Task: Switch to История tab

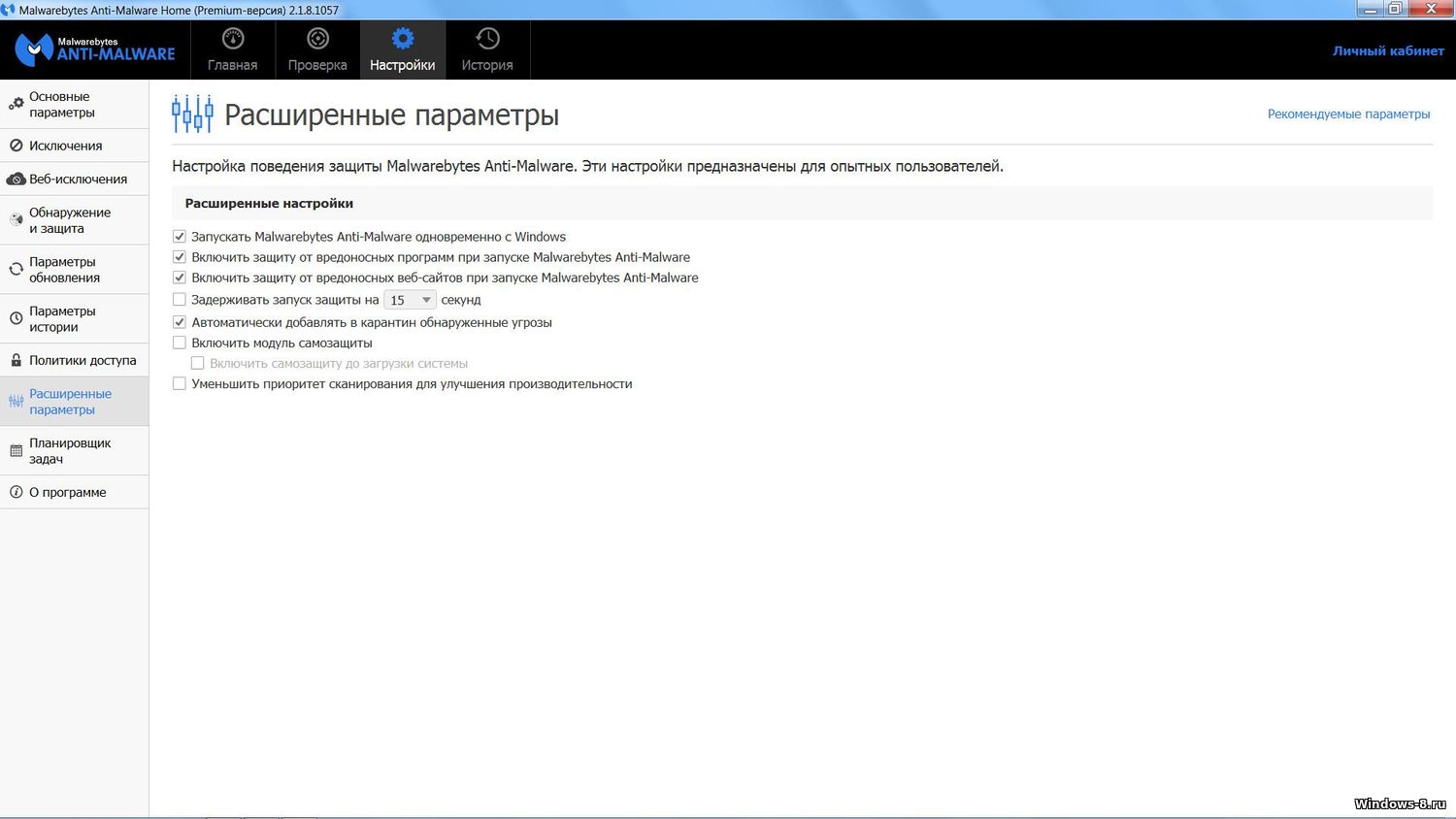Action: tap(487, 49)
